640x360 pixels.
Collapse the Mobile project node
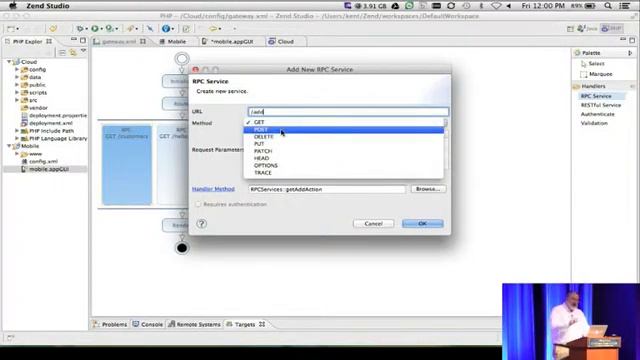9,146
